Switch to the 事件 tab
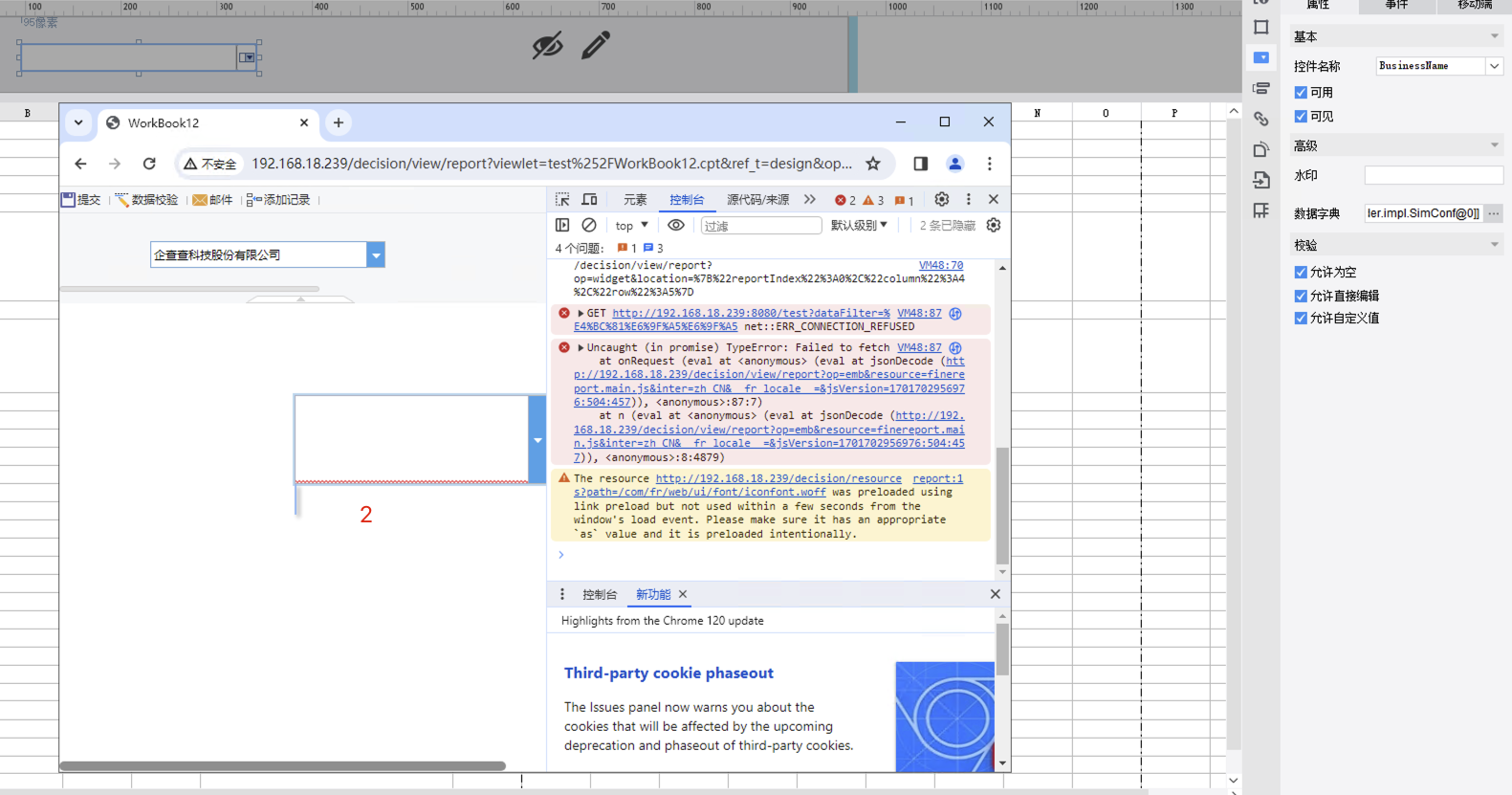 click(x=1396, y=5)
